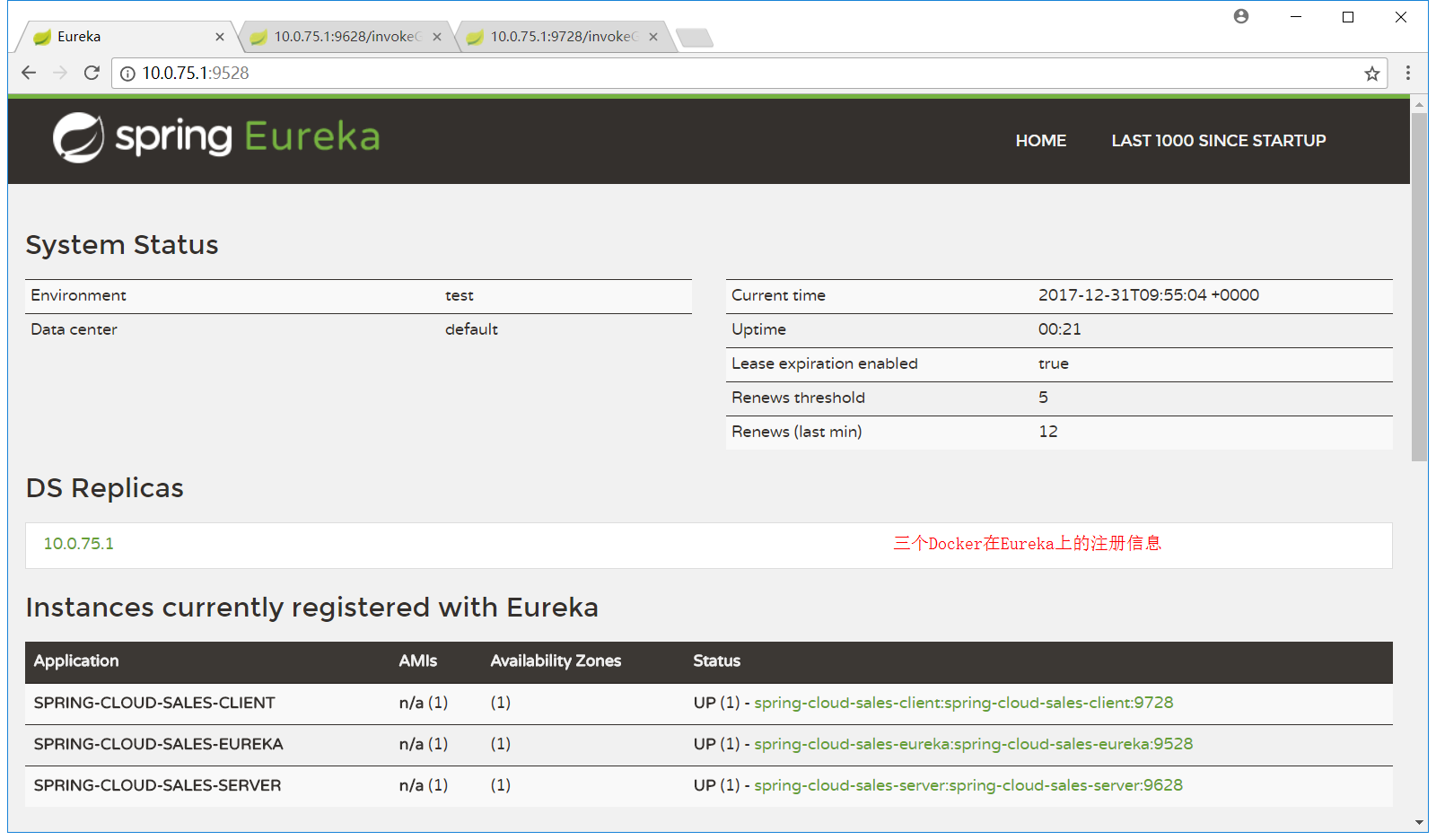Click the Data center value default
The image size is (1436, 840).
point(471,329)
